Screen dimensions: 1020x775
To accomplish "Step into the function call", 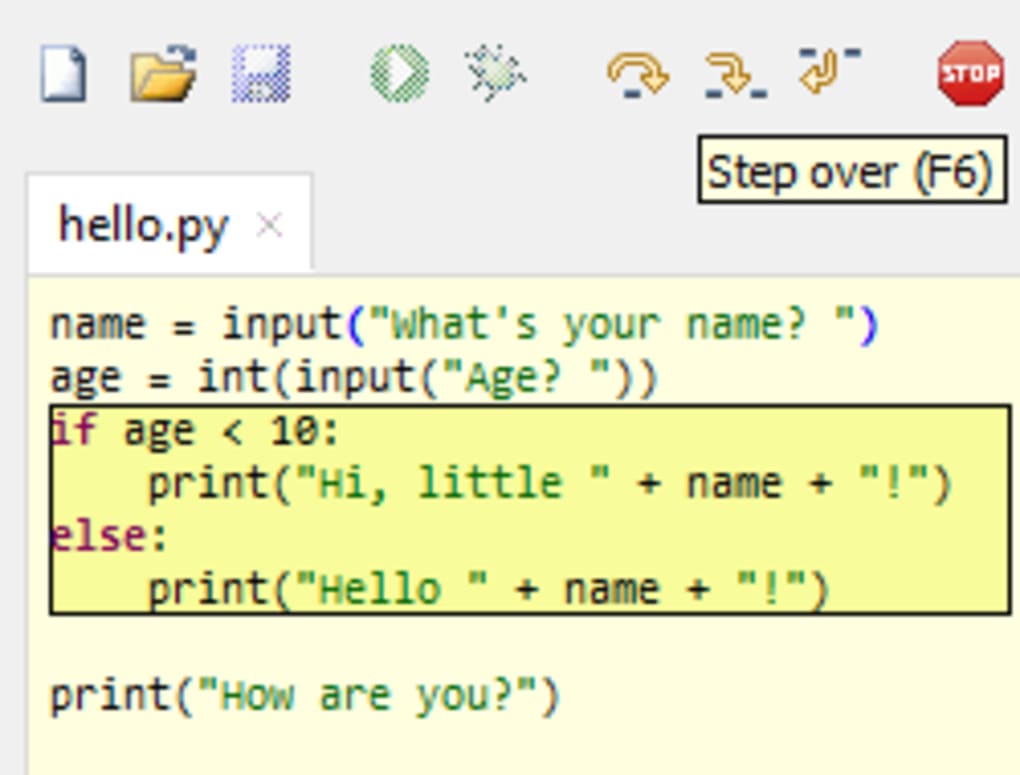I will [736, 75].
